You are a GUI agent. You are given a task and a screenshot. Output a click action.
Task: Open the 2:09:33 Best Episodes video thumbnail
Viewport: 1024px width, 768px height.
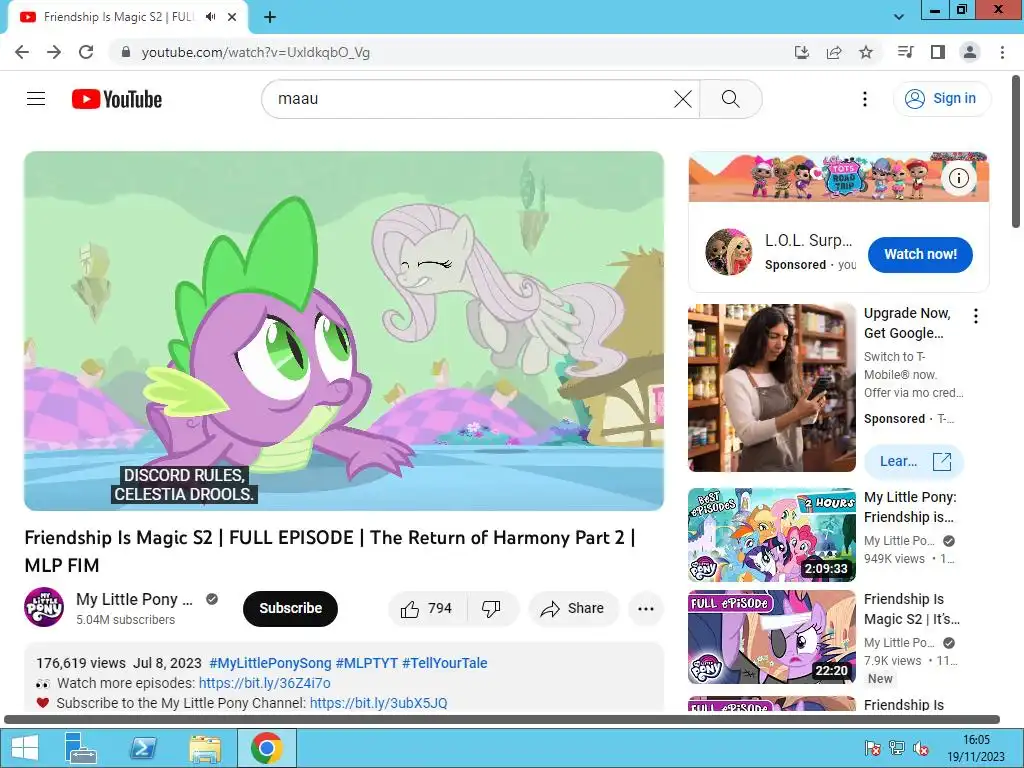pyautogui.click(x=771, y=535)
